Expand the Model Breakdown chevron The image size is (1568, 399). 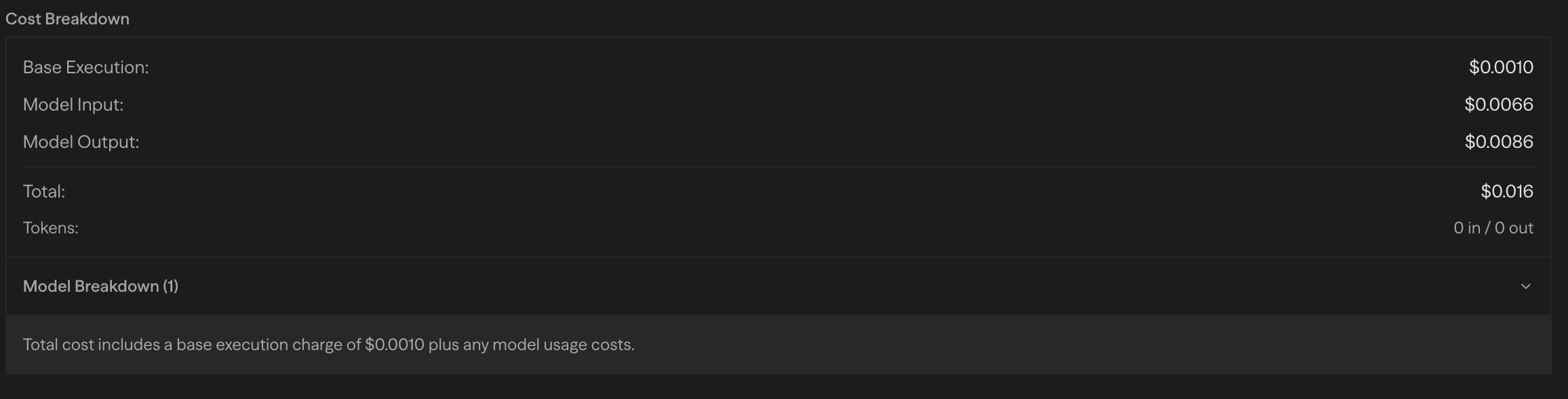[x=1525, y=286]
